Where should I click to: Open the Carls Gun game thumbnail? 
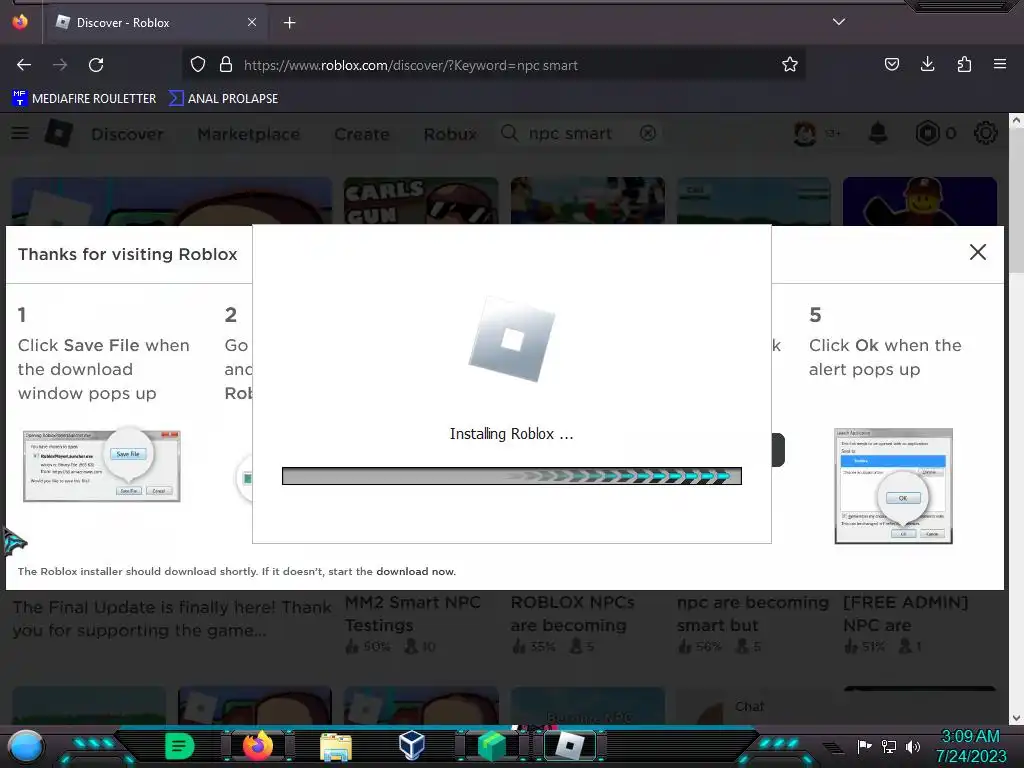421,200
